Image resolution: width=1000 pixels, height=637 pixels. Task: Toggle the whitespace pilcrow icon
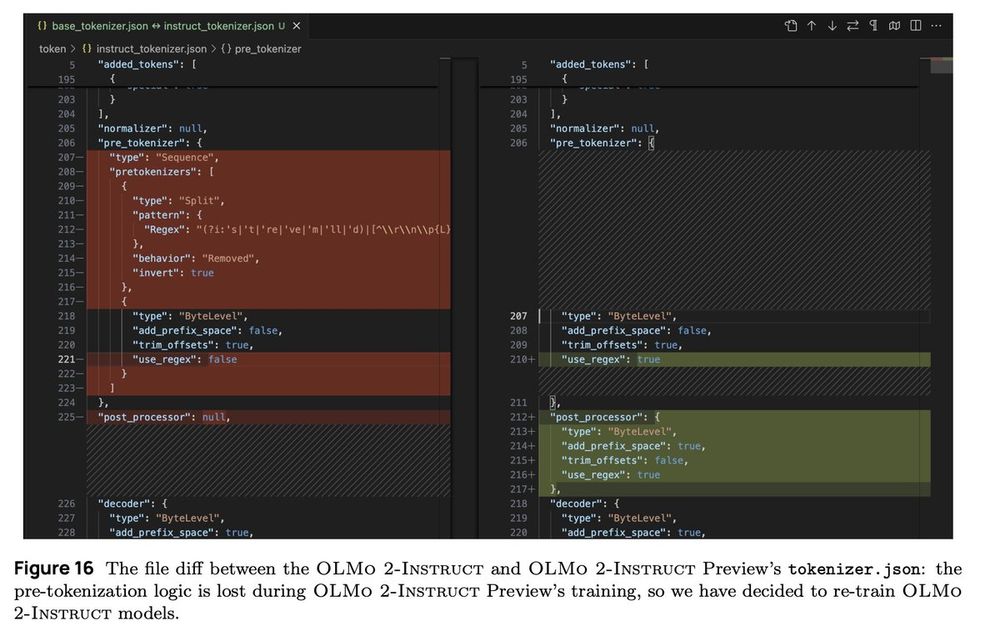click(x=874, y=26)
